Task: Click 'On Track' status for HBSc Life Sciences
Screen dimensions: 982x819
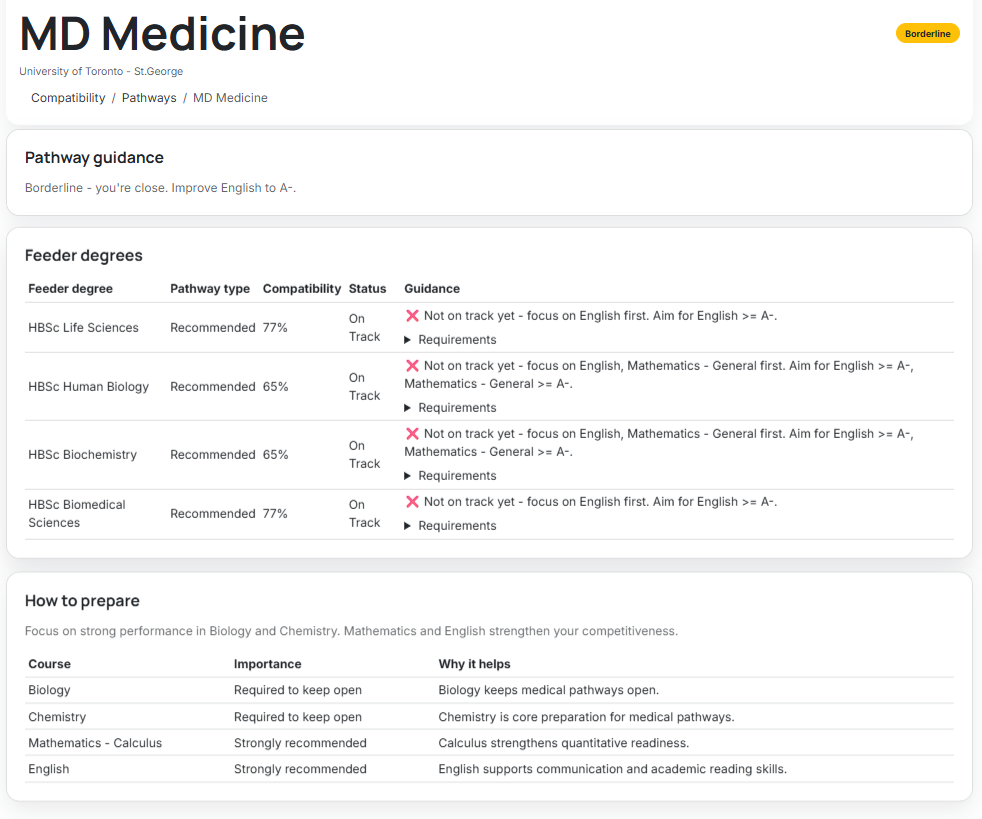Action: coord(364,327)
